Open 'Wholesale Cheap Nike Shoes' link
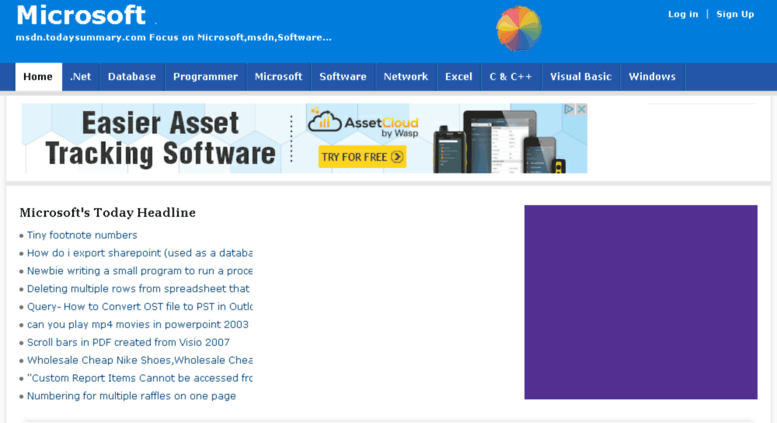 (x=140, y=360)
